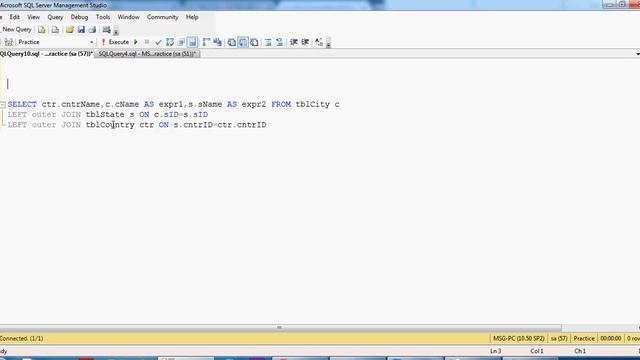Click Connected. (1/1) status text
Viewport: 640px width, 360px height.
tap(22, 339)
